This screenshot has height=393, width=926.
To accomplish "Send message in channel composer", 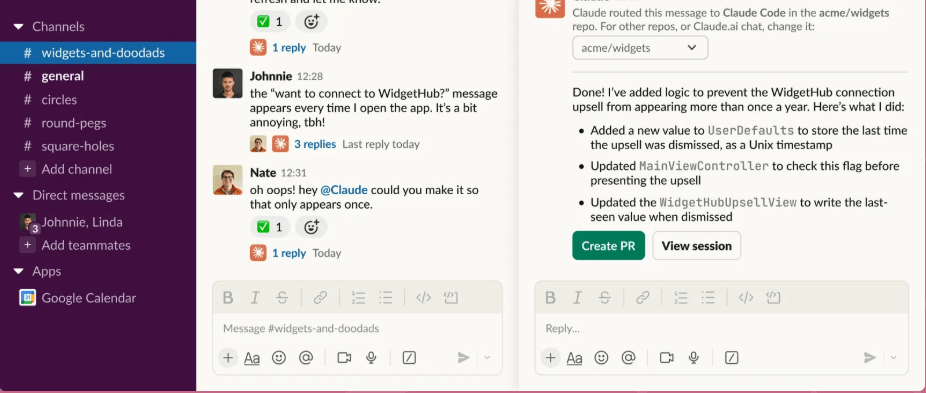I will pos(464,358).
